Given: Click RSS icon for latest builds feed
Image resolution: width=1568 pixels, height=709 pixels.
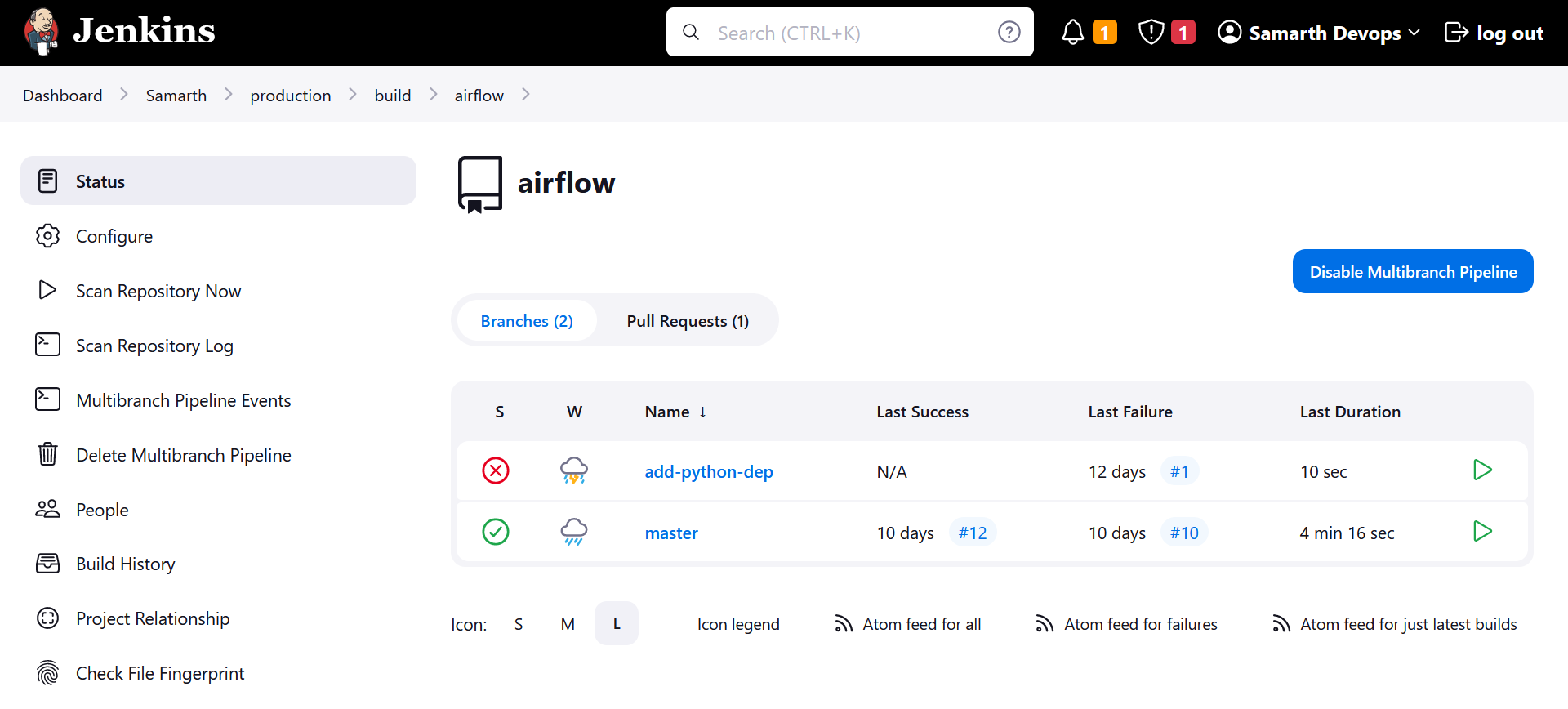Looking at the screenshot, I should point(1281,624).
